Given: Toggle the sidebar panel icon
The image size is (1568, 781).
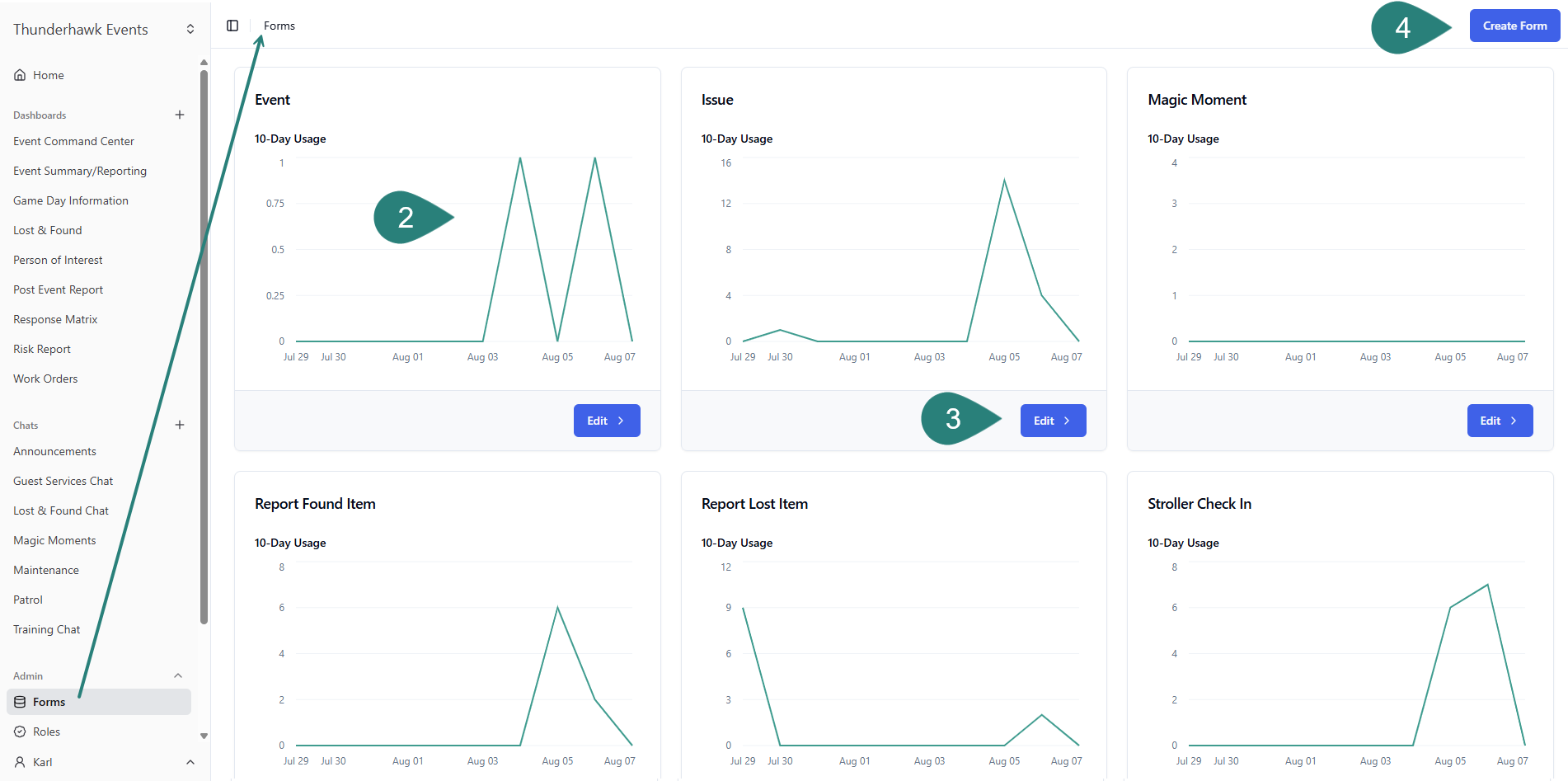Looking at the screenshot, I should pyautogui.click(x=232, y=26).
